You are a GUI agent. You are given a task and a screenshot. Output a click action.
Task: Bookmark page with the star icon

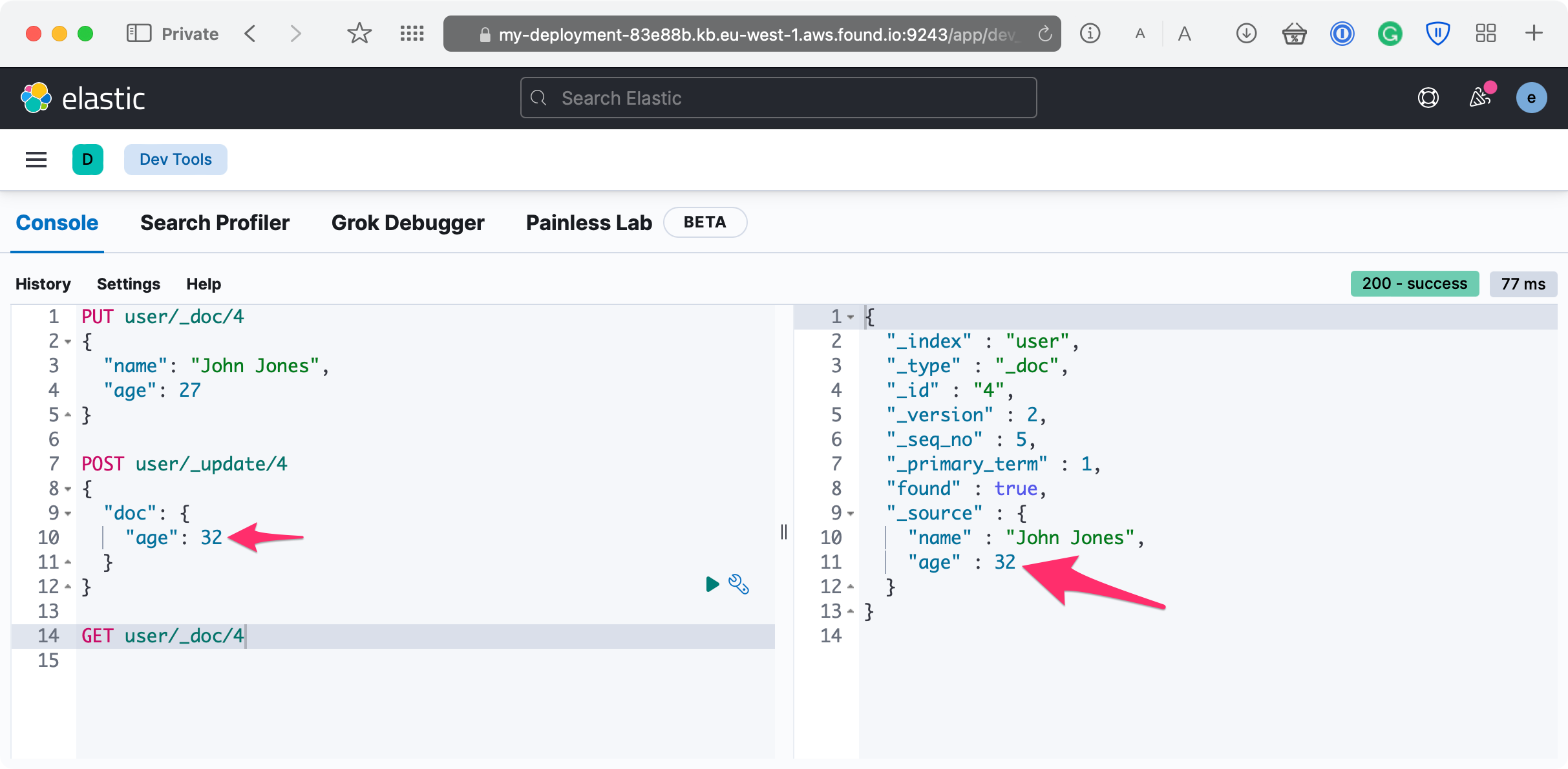point(359,34)
